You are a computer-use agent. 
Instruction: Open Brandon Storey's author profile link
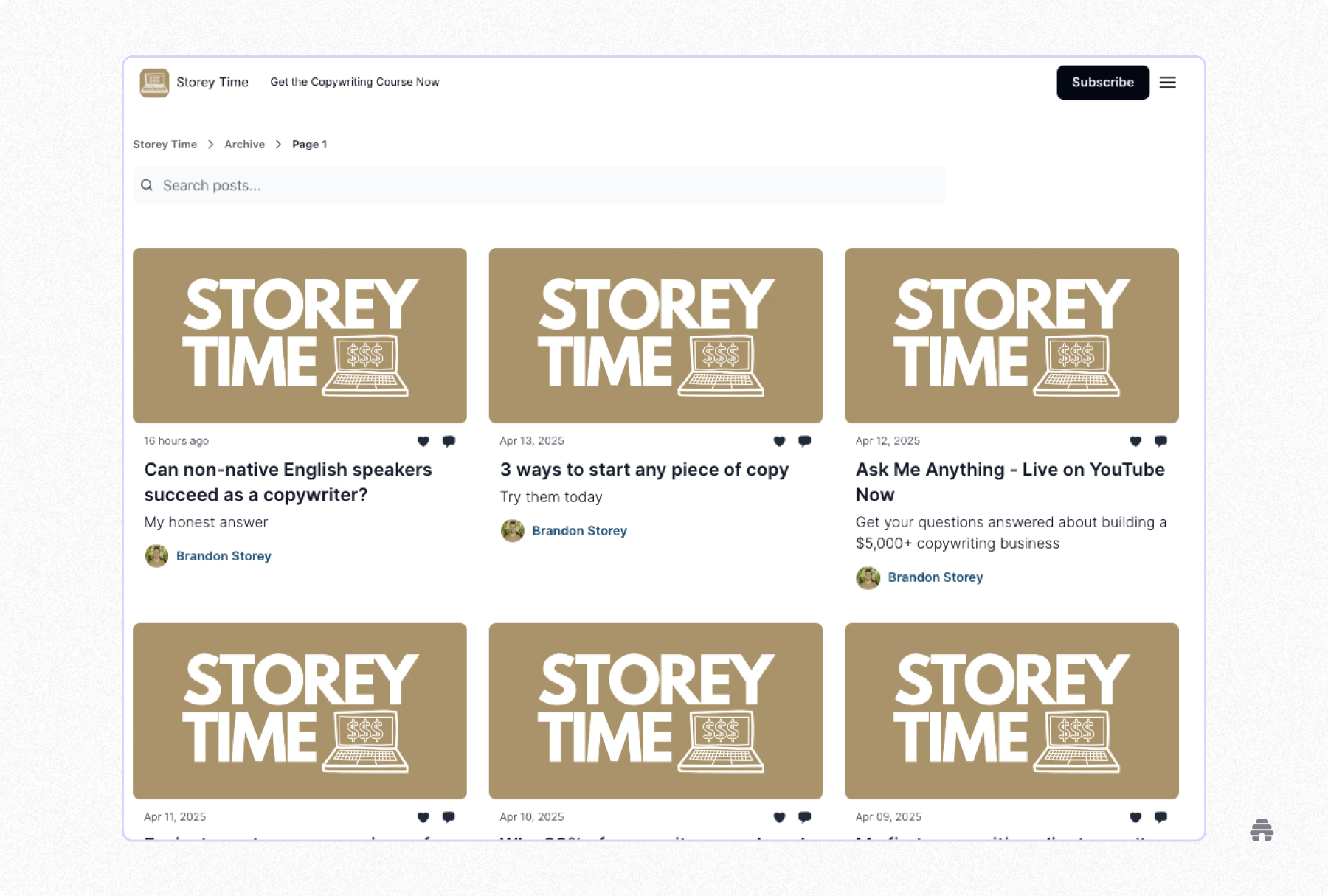pos(224,556)
